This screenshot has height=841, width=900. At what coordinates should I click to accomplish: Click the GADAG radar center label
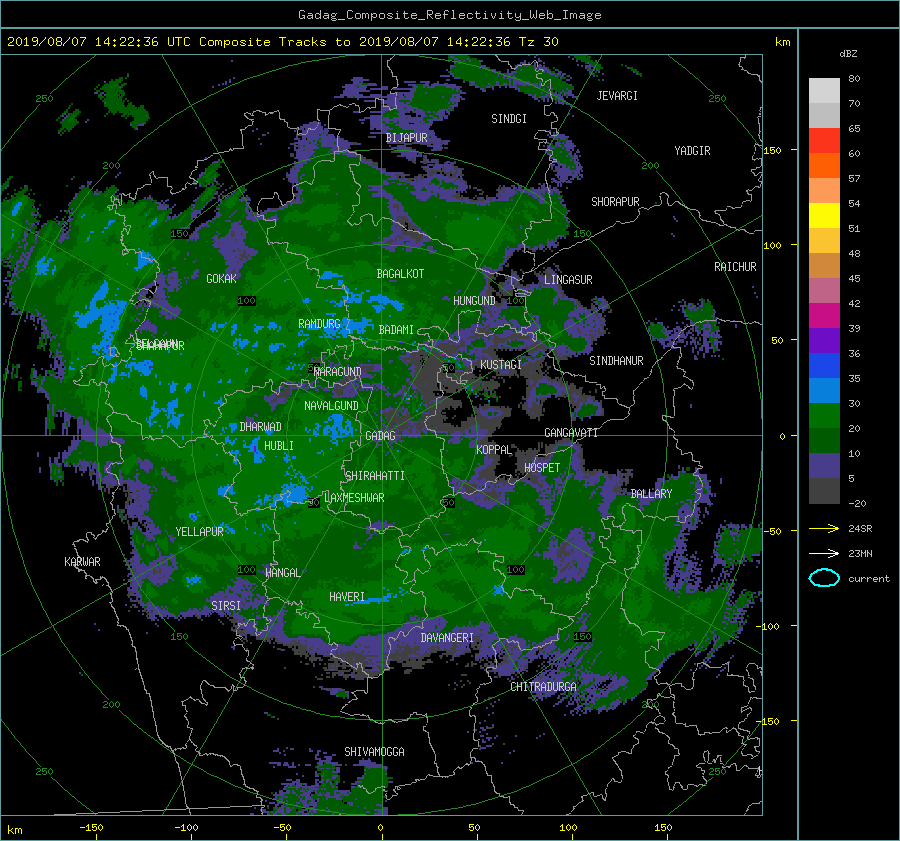pos(381,436)
